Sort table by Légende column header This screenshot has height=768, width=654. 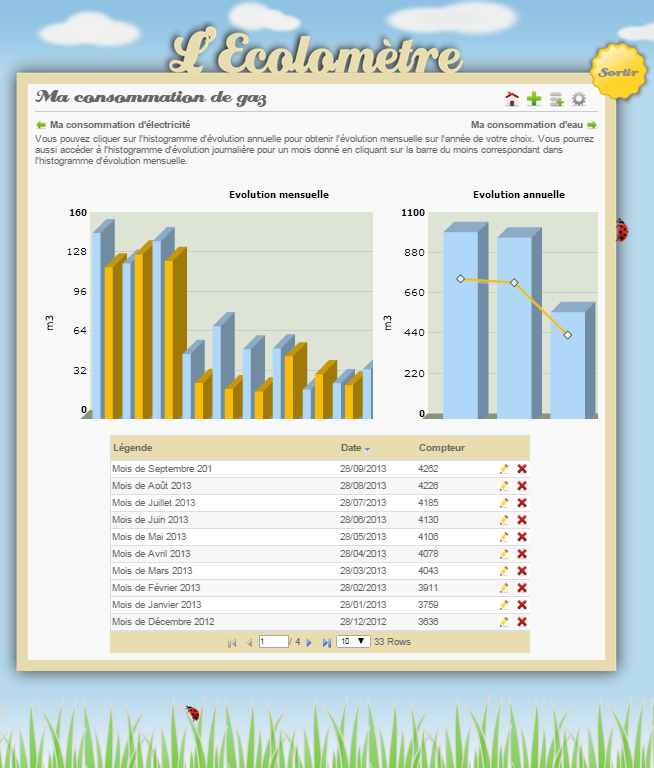point(133,448)
